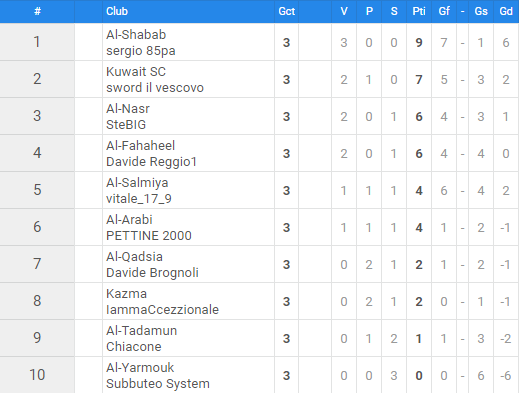519x393 pixels.
Task: Click the Pti points column header
Action: tap(419, 11)
